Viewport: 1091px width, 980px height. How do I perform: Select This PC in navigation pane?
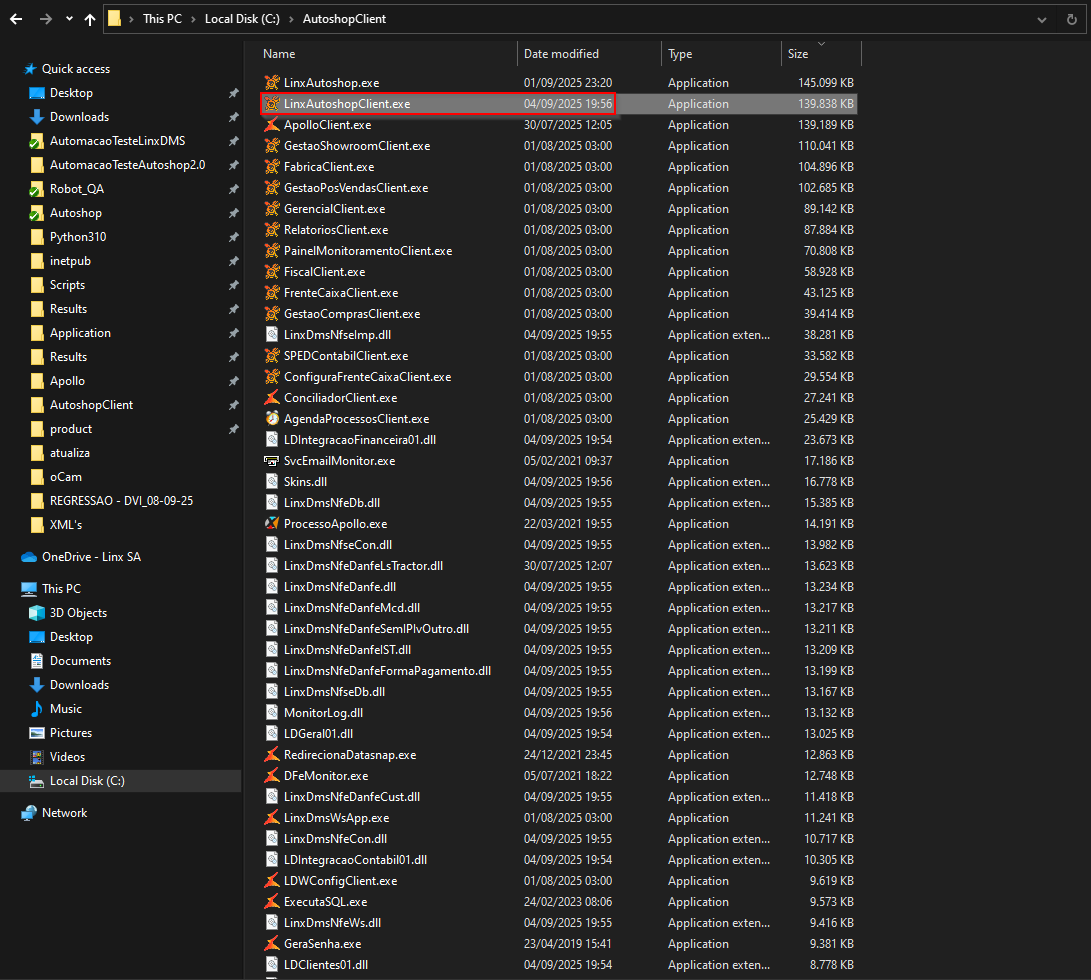pyautogui.click(x=61, y=589)
